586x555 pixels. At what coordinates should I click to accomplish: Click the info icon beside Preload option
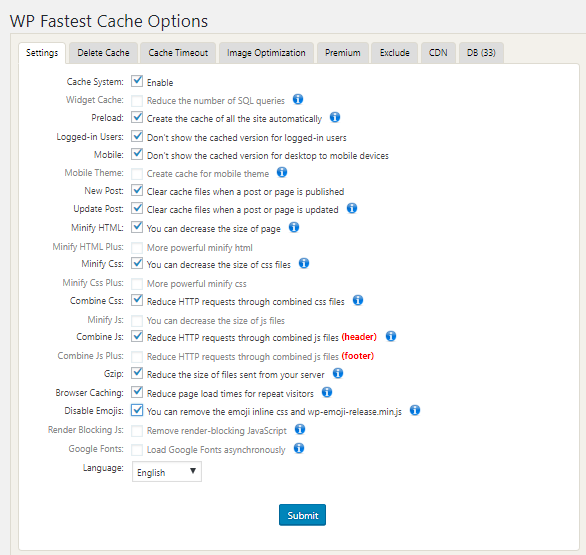pos(335,117)
